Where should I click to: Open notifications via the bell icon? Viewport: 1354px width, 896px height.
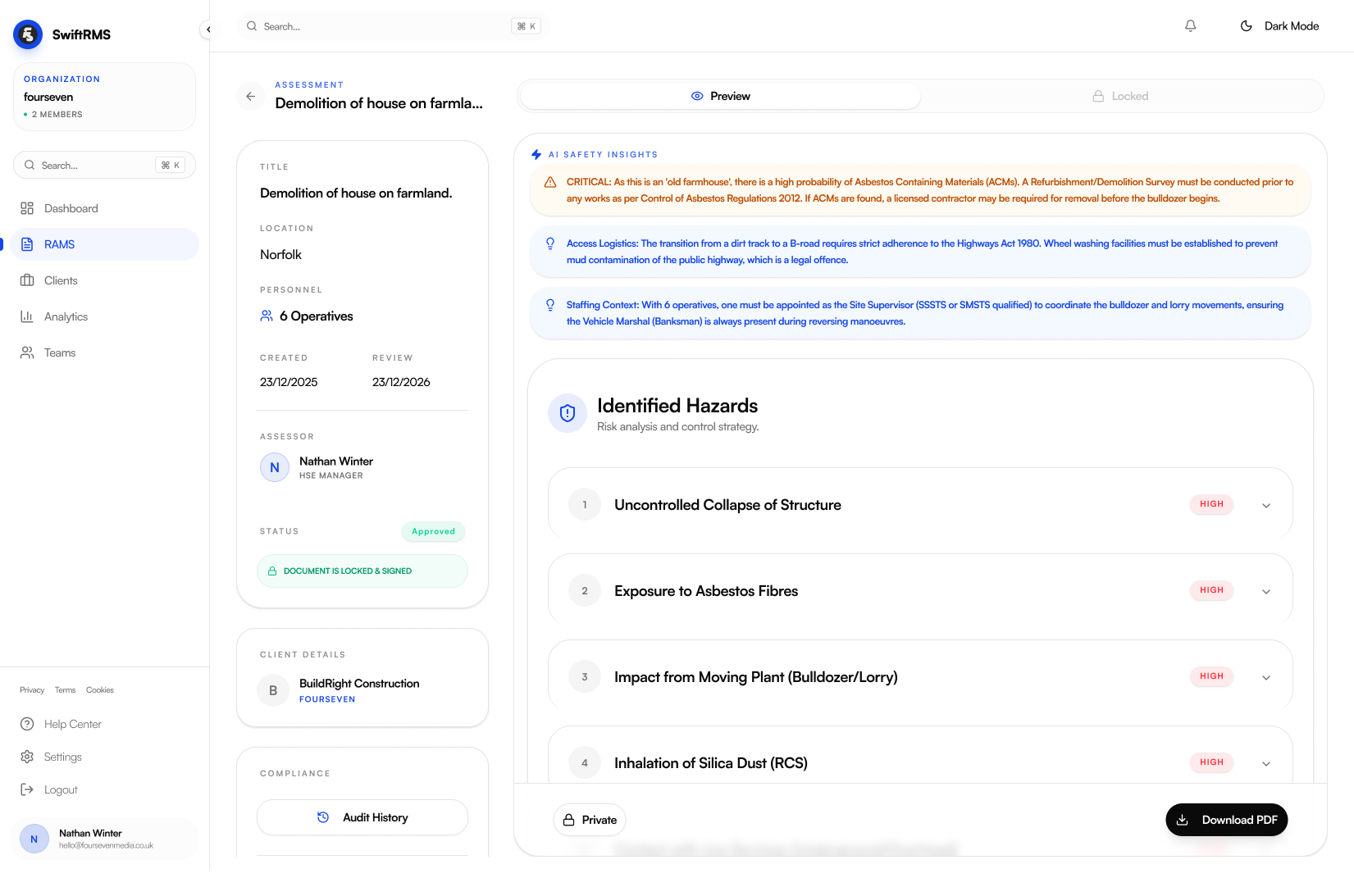point(1190,25)
